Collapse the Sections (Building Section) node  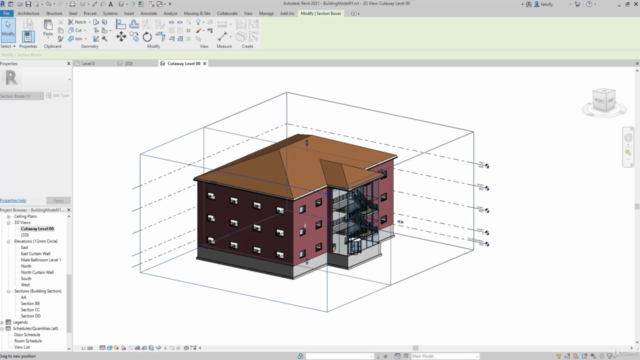point(9,291)
